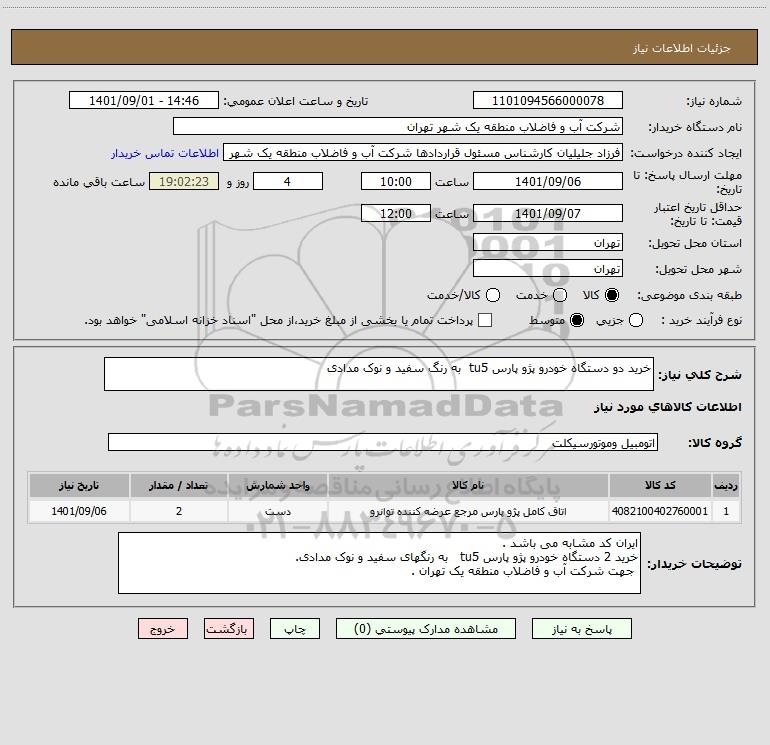Click the خروج exit button
770x745 pixels.
pyautogui.click(x=163, y=629)
